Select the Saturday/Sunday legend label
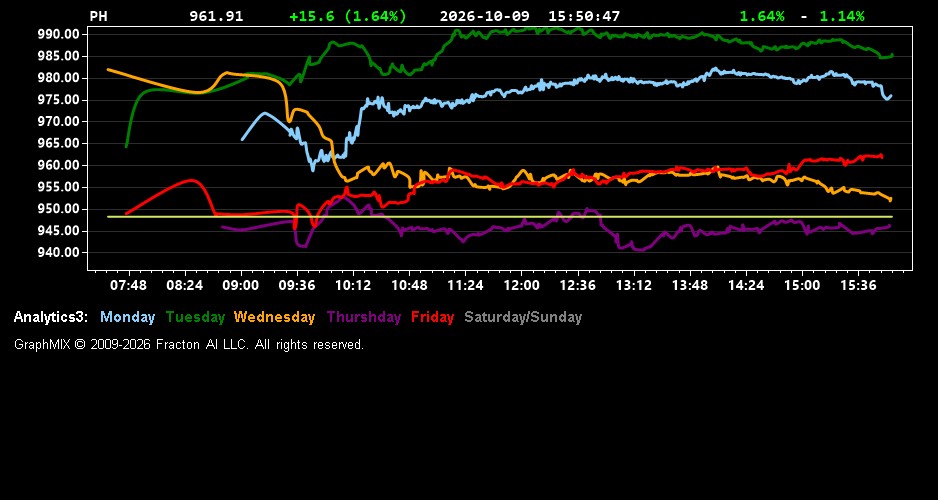938x500 pixels. pos(523,318)
